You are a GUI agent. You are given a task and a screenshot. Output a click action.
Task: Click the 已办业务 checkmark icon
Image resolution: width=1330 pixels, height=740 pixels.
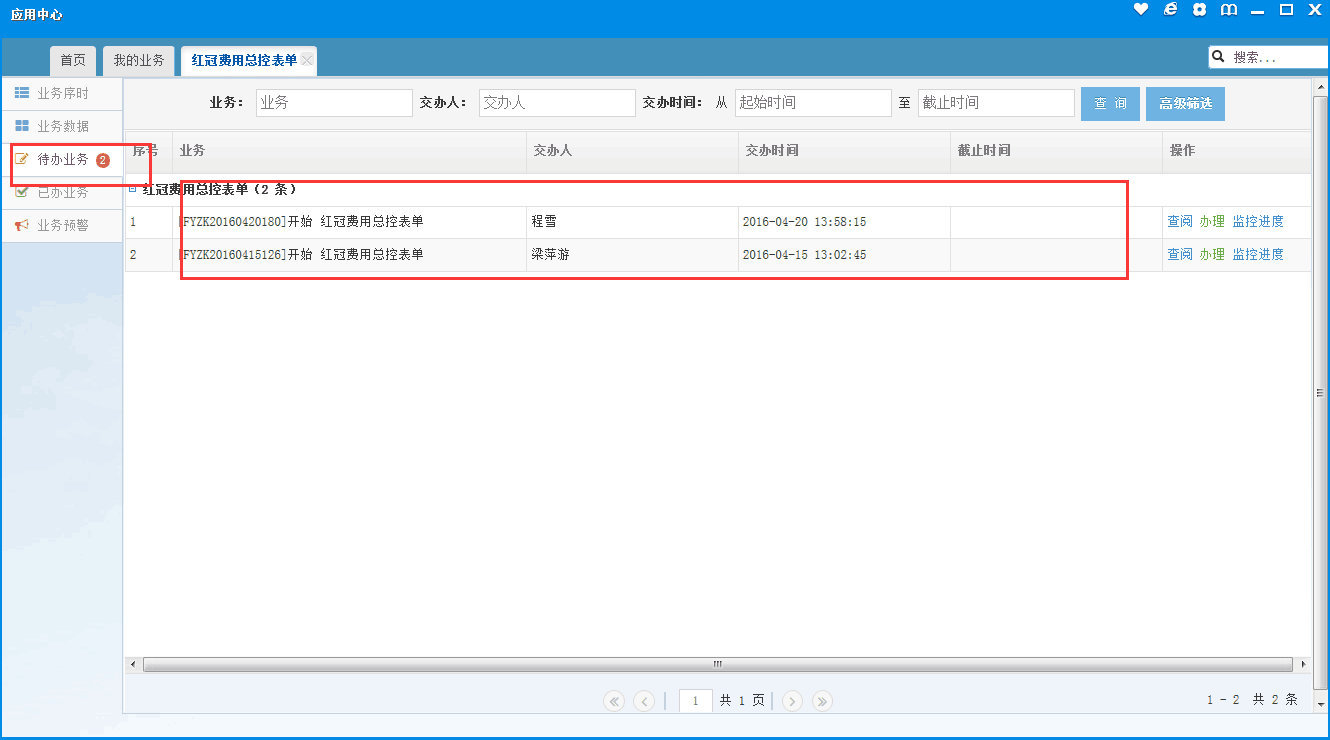pos(22,192)
